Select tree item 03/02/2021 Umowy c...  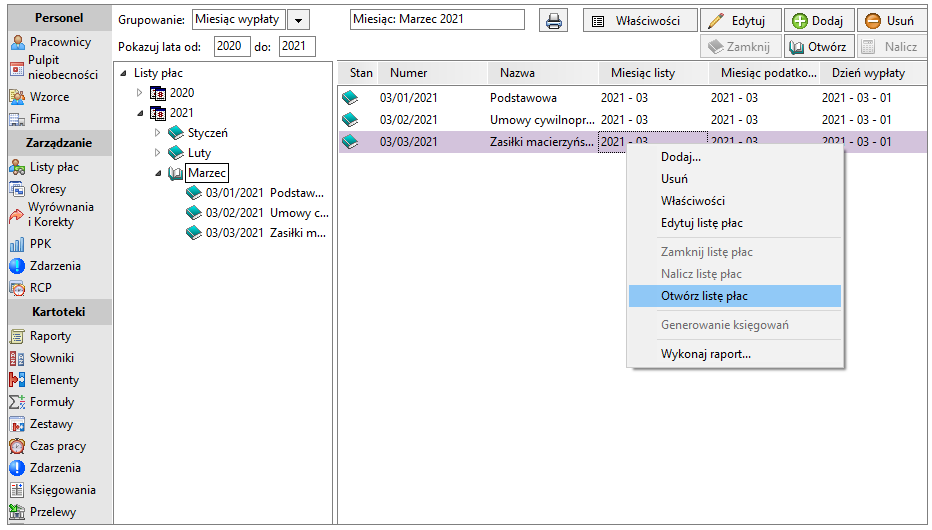pyautogui.click(x=257, y=213)
